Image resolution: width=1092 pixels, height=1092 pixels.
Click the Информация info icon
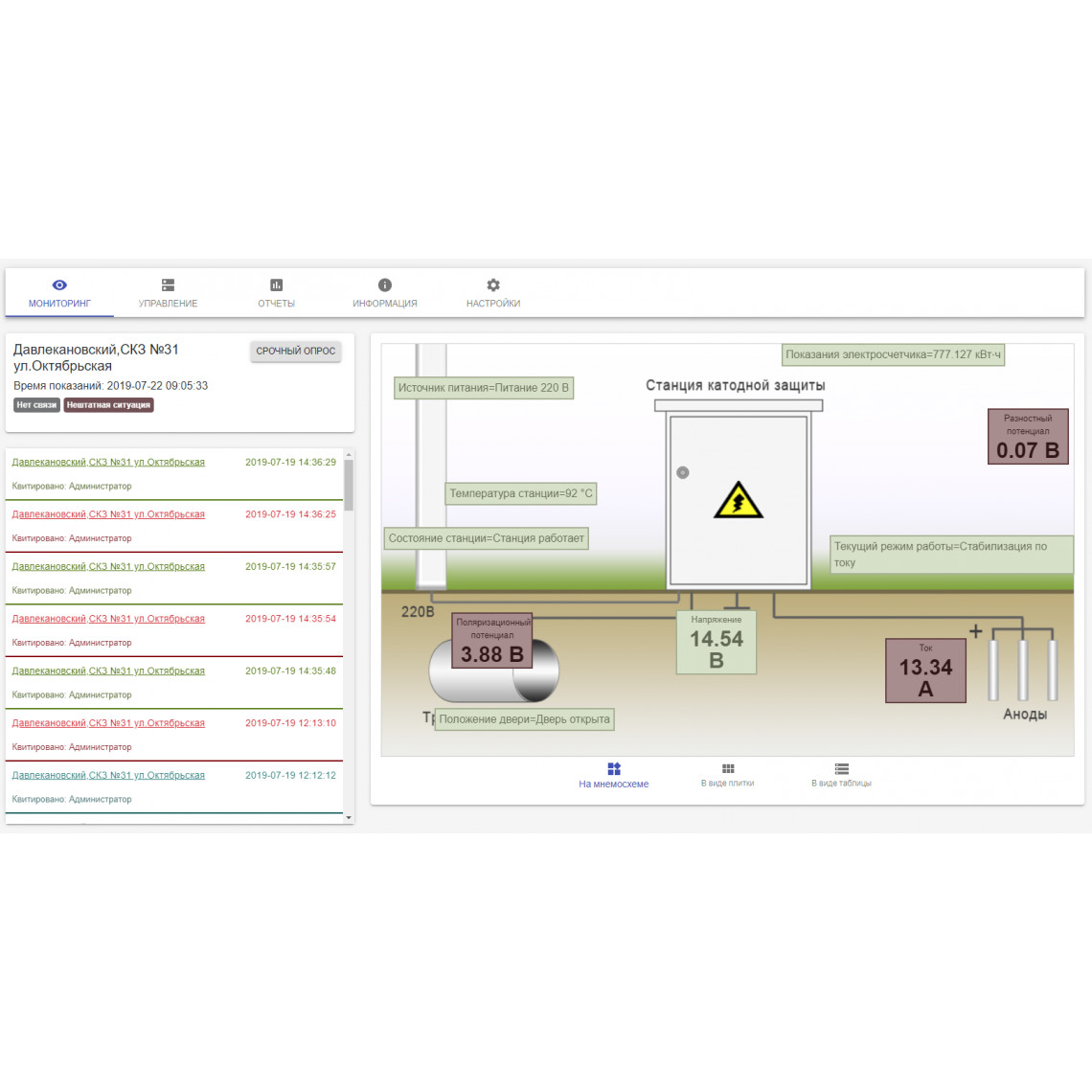[x=385, y=284]
